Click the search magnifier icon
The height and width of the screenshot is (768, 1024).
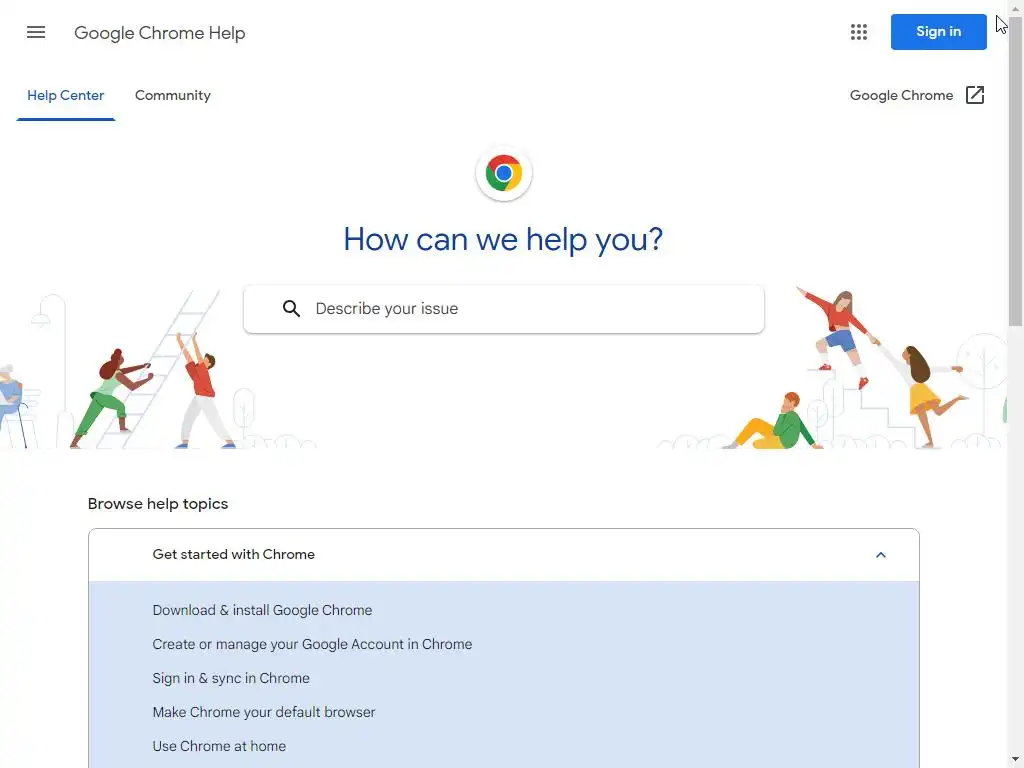coord(291,309)
